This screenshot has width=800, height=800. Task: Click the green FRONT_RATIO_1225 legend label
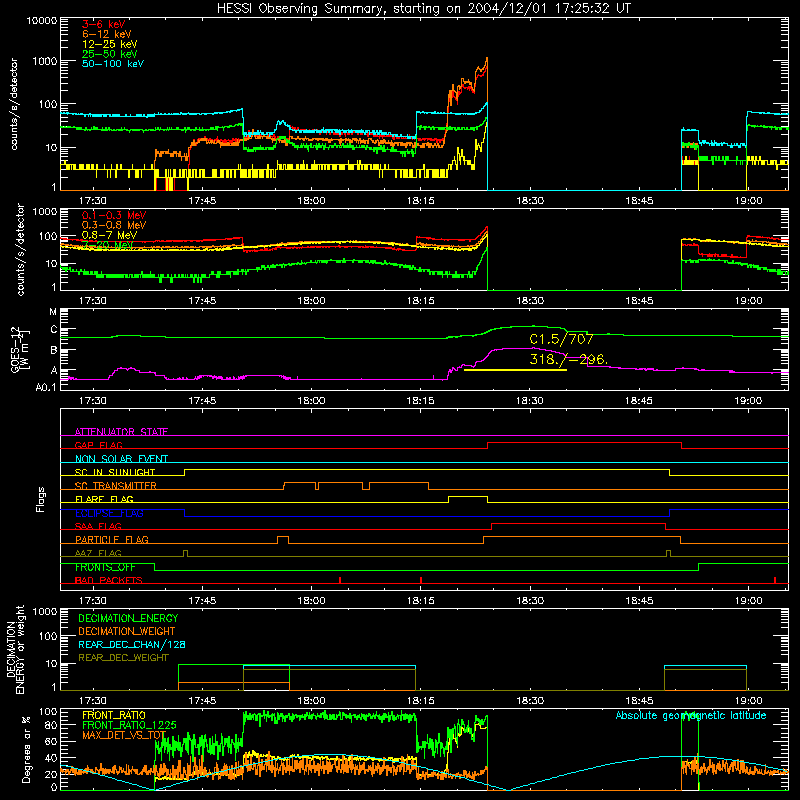130,725
